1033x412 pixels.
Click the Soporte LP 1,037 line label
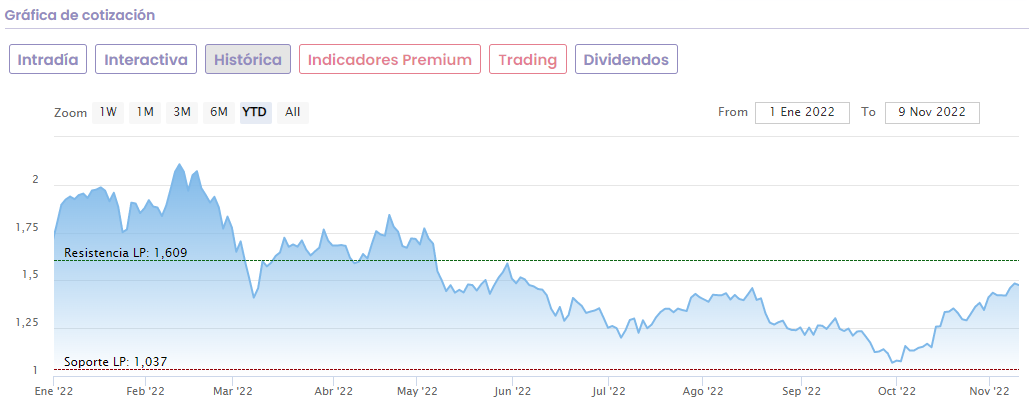click(119, 362)
